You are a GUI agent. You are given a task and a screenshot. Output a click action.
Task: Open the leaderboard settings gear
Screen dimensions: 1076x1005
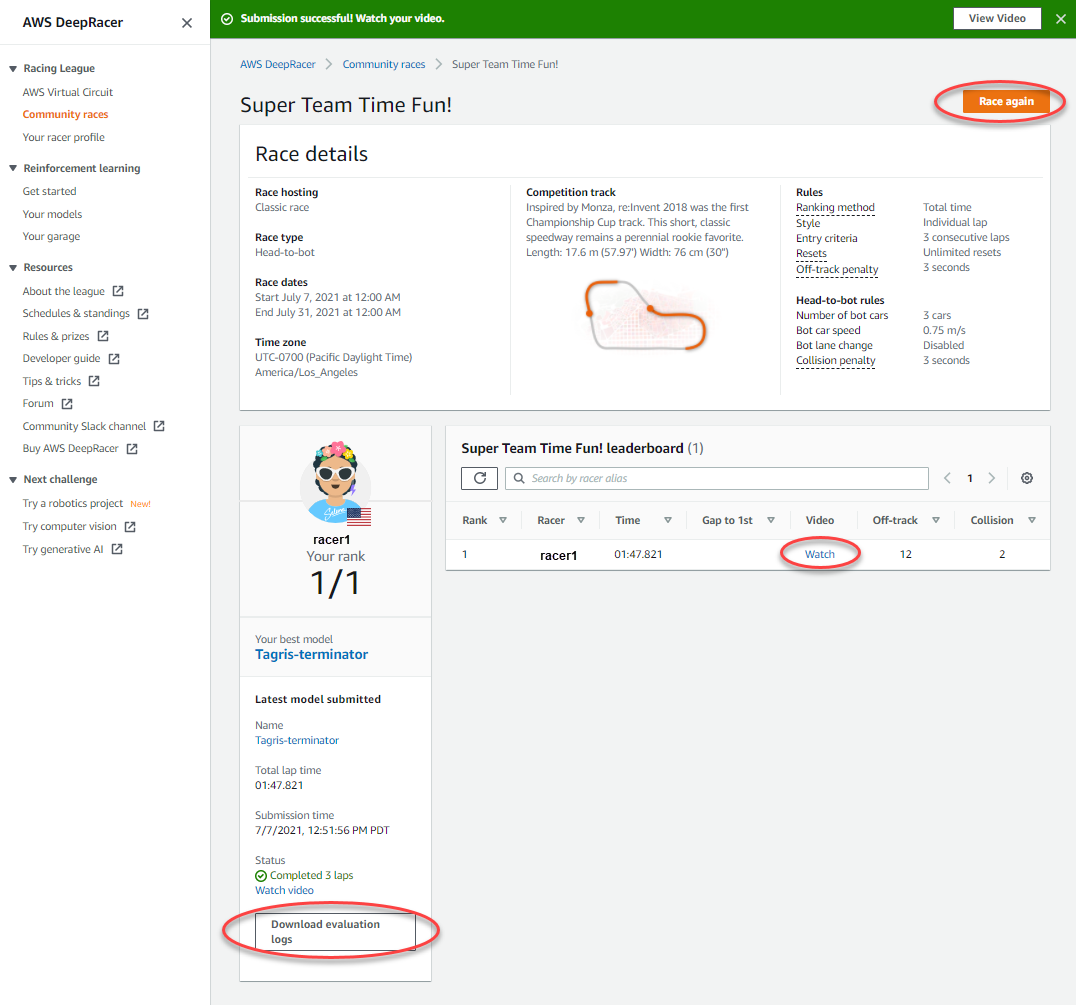1026,478
